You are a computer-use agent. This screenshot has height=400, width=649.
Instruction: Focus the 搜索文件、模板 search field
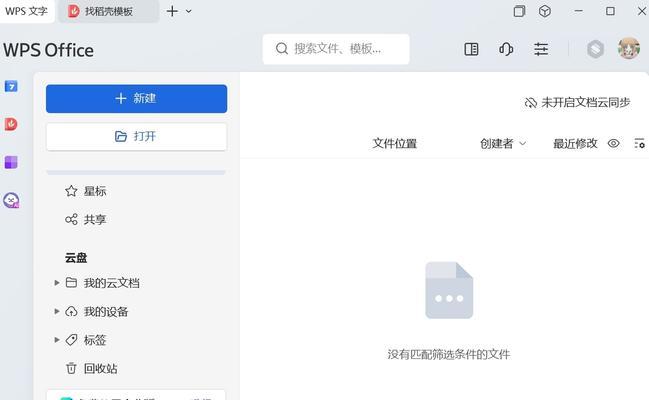[336, 49]
